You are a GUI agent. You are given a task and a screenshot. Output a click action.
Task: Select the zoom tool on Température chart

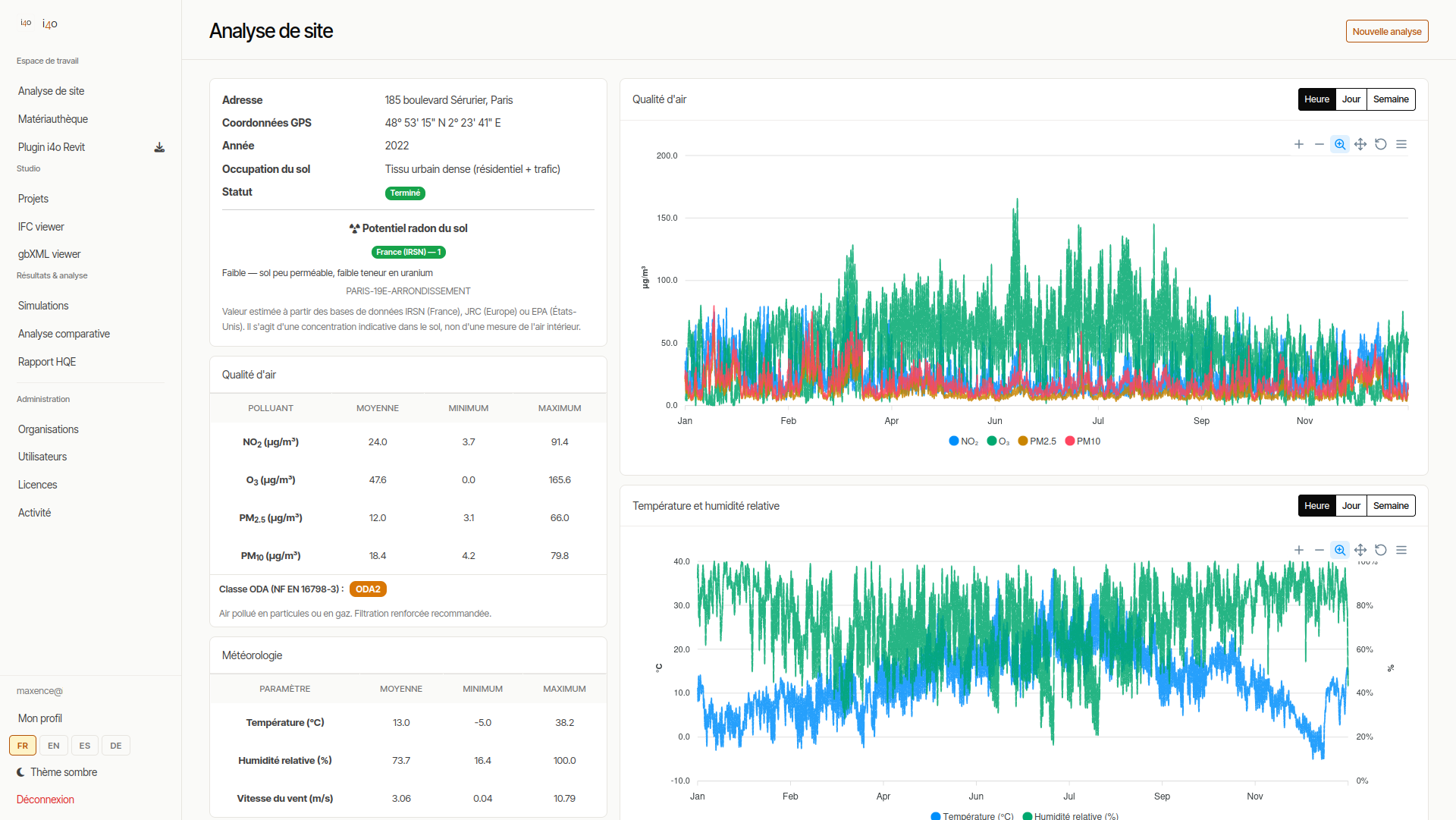coord(1340,550)
